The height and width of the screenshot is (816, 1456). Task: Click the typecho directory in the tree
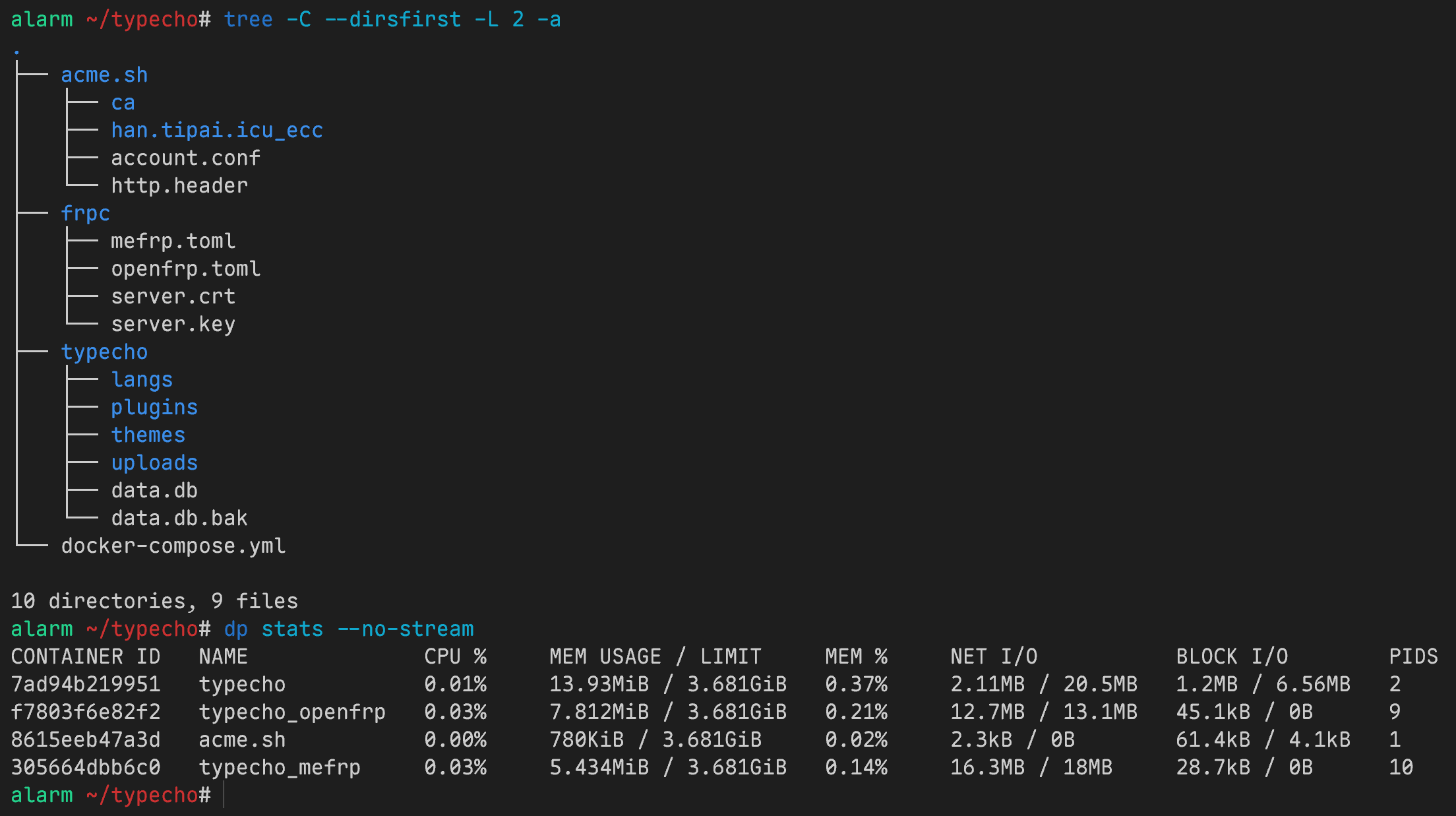click(x=104, y=352)
